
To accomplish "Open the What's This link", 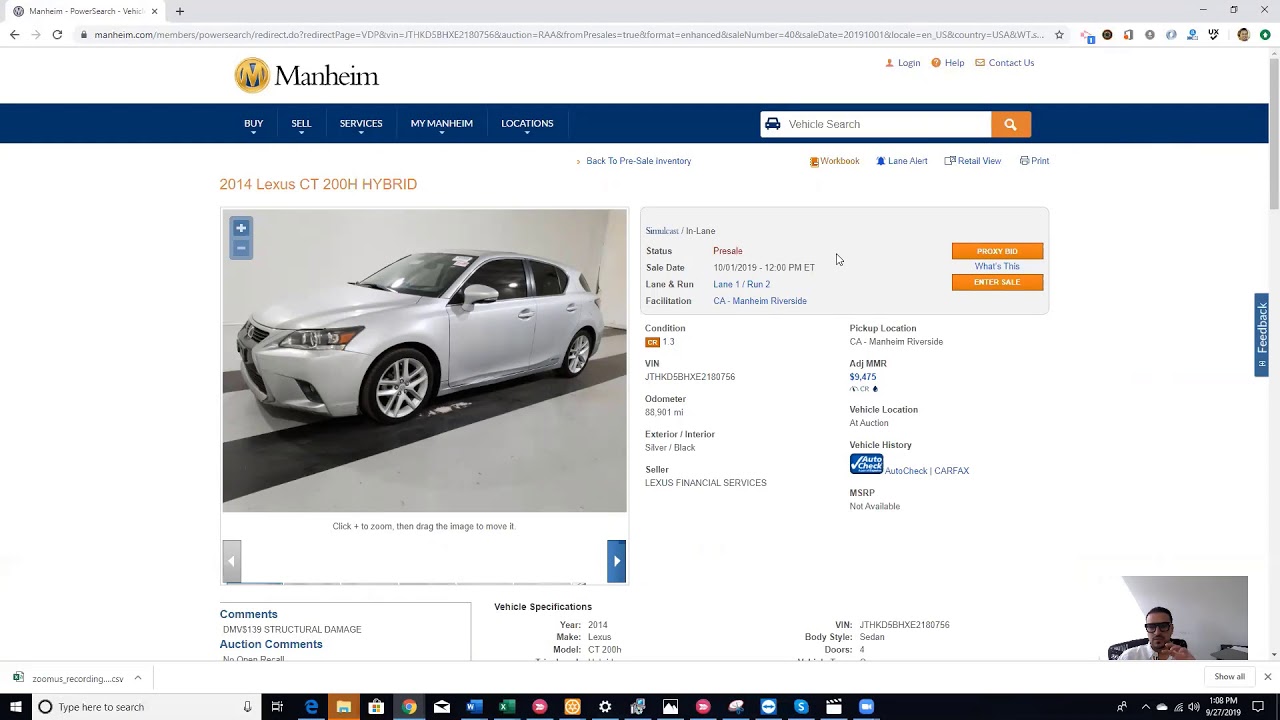I will point(997,266).
